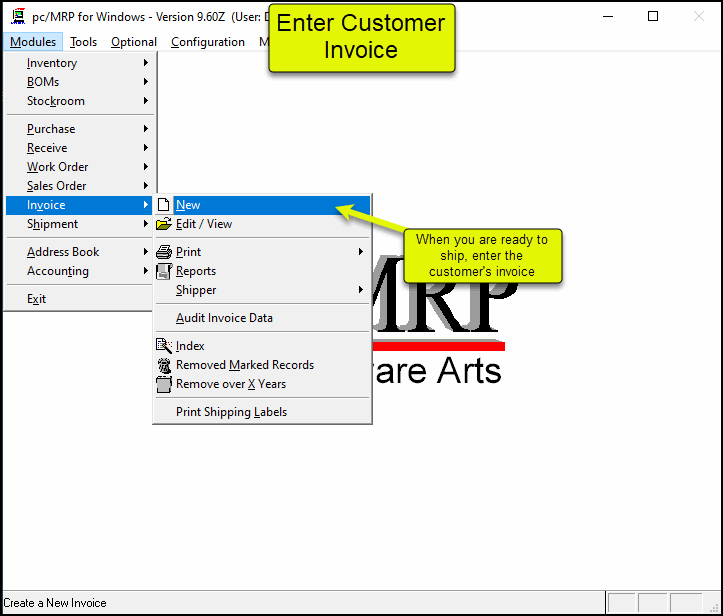Expand the BOMs submenu arrow
The width and height of the screenshot is (723, 616).
click(146, 82)
